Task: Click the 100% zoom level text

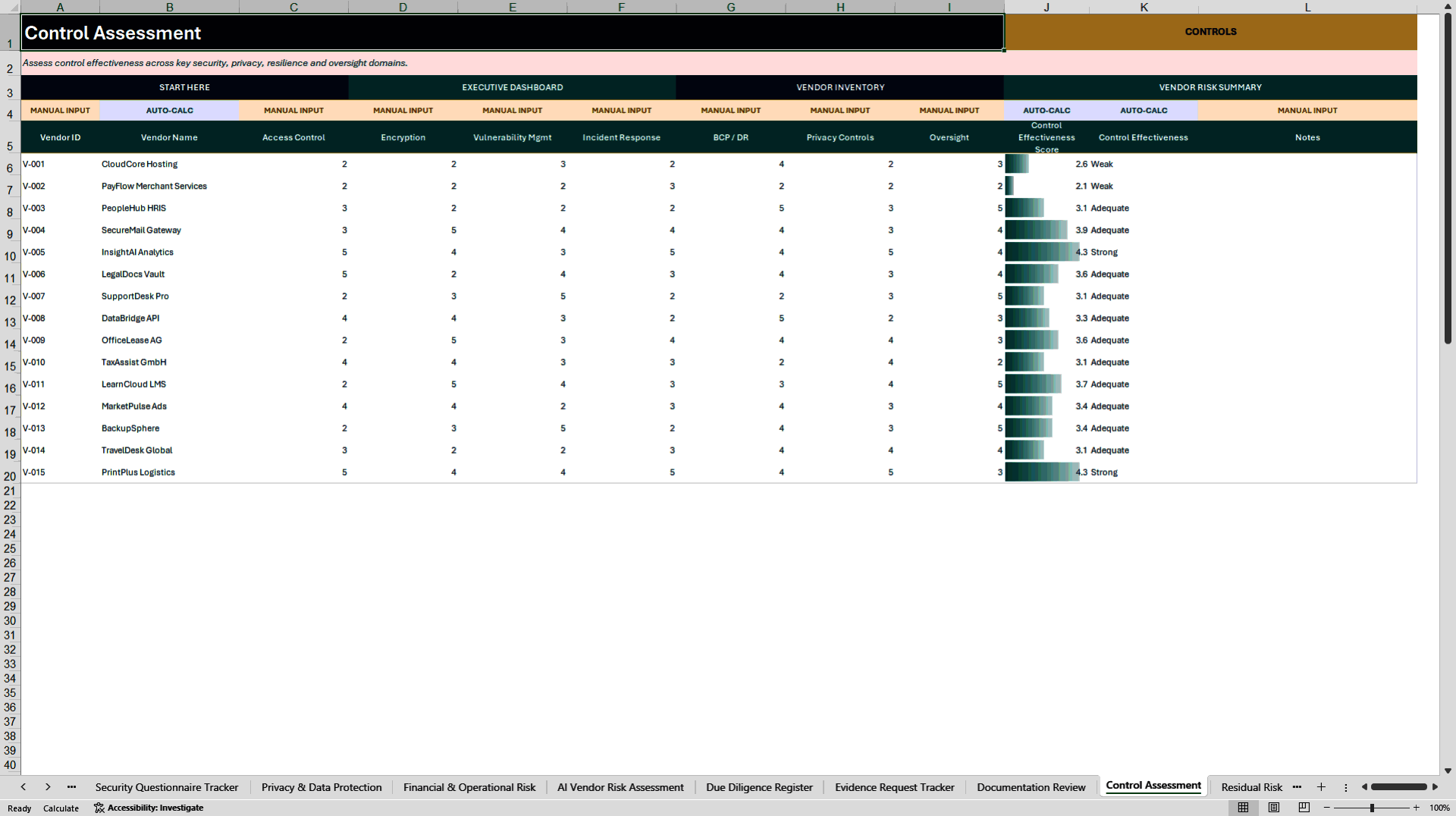Action: coord(1439,808)
